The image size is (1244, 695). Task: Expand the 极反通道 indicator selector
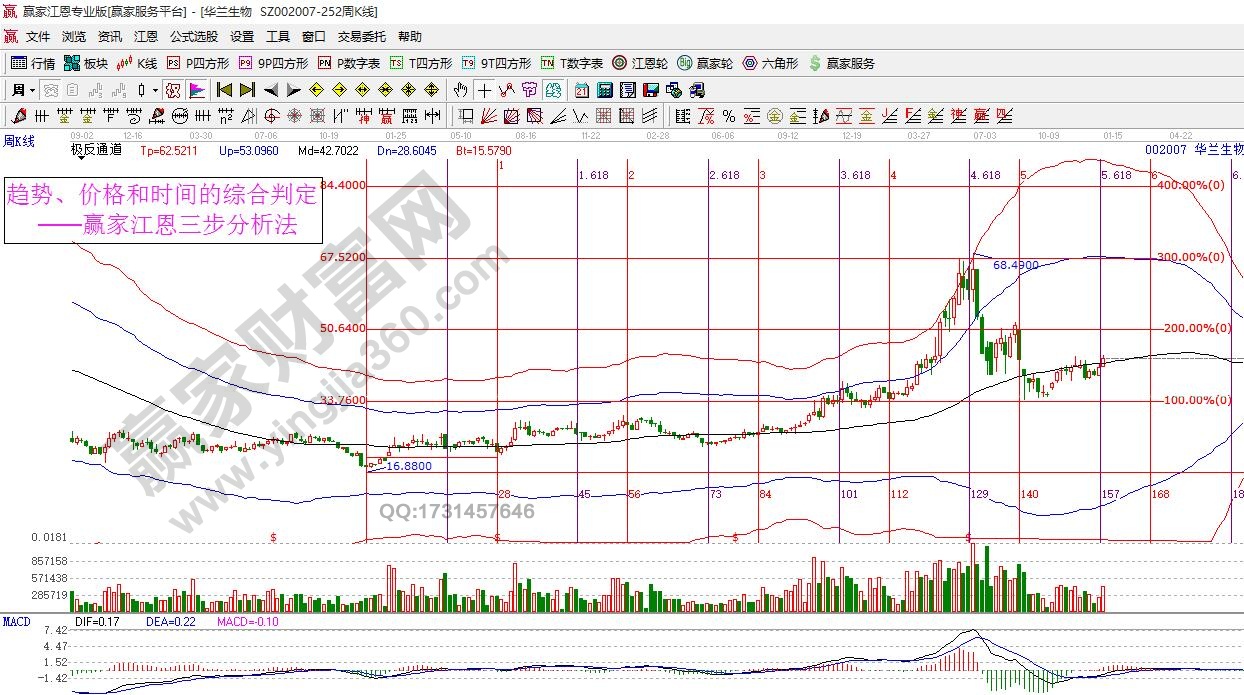coord(96,150)
